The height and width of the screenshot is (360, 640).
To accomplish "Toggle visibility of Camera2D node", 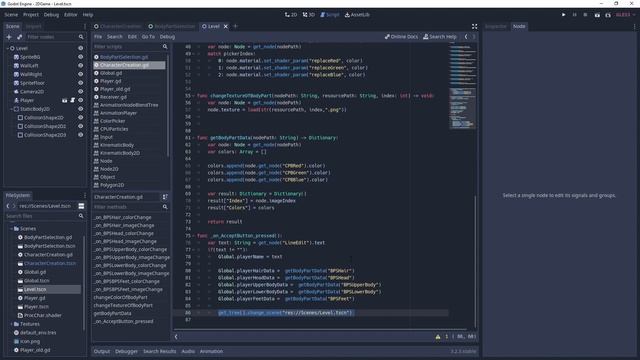I will pyautogui.click(x=80, y=91).
